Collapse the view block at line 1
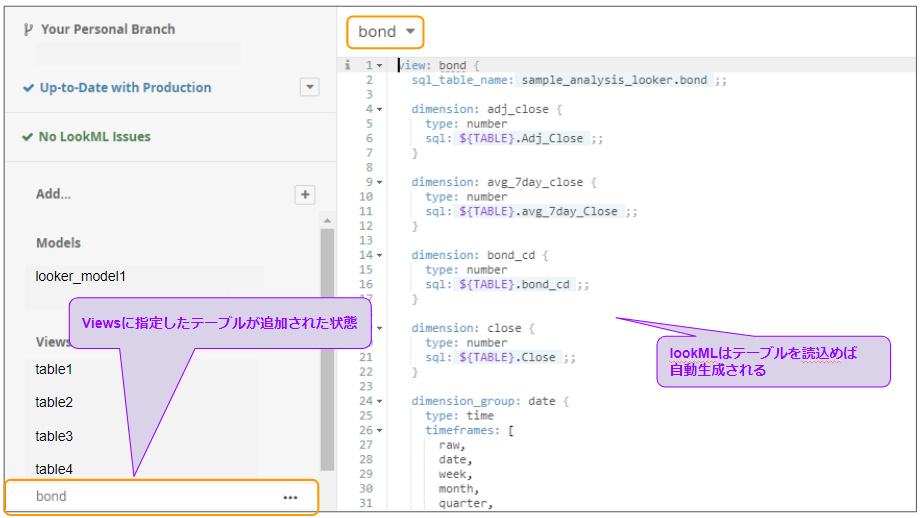This screenshot has height=518, width=922. tap(380, 65)
